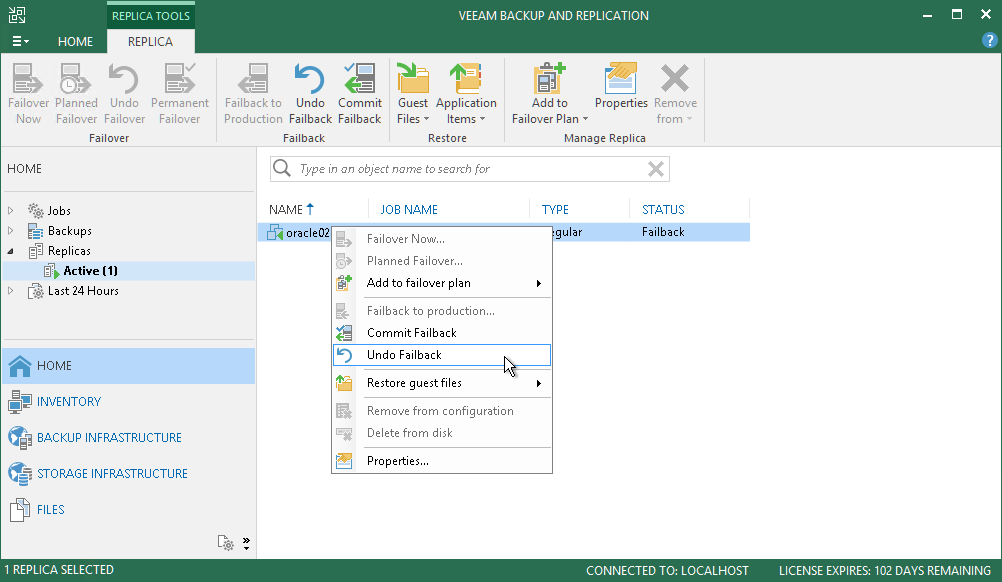Select Jobs in the navigation tree
Viewport: 1002px width, 582px height.
click(x=59, y=210)
